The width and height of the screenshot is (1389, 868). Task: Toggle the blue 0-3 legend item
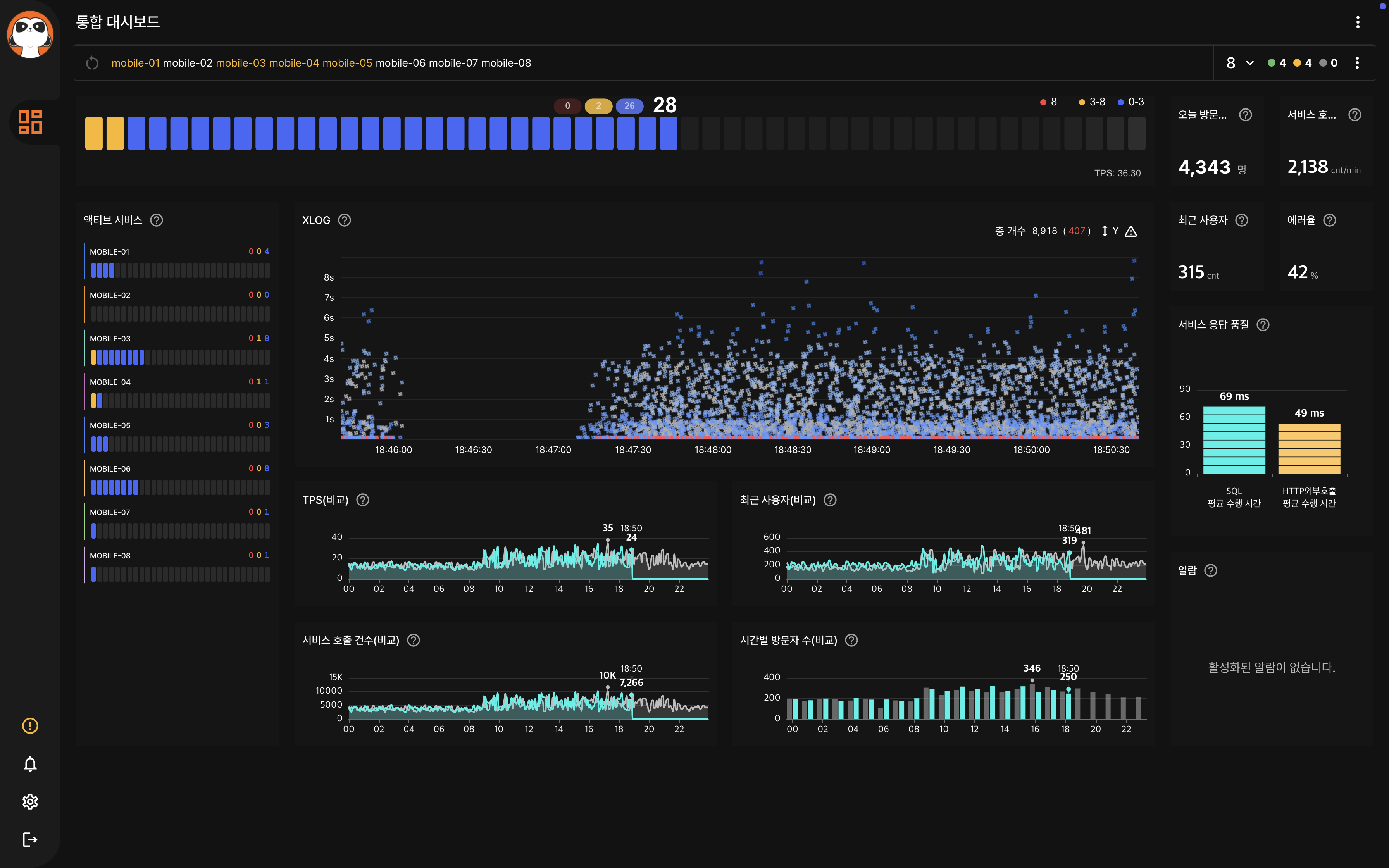[1131, 102]
